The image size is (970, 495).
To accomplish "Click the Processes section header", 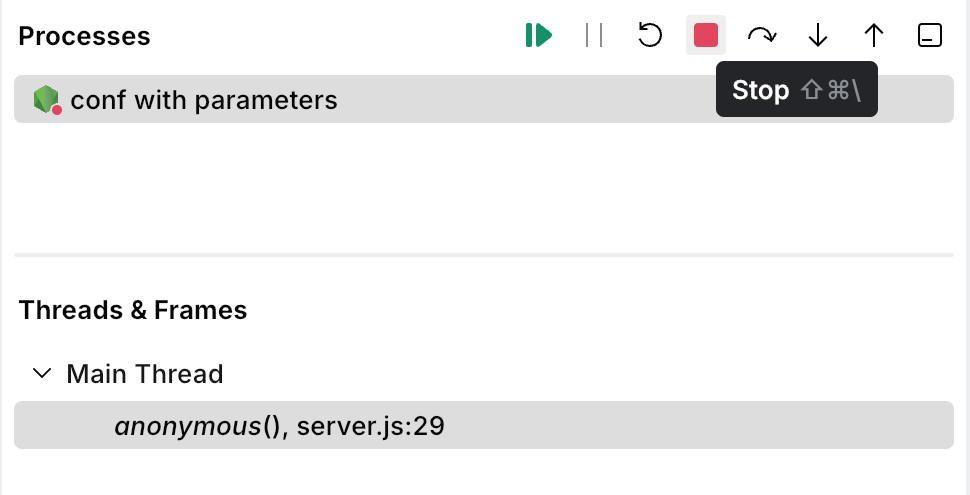I will [x=85, y=37].
